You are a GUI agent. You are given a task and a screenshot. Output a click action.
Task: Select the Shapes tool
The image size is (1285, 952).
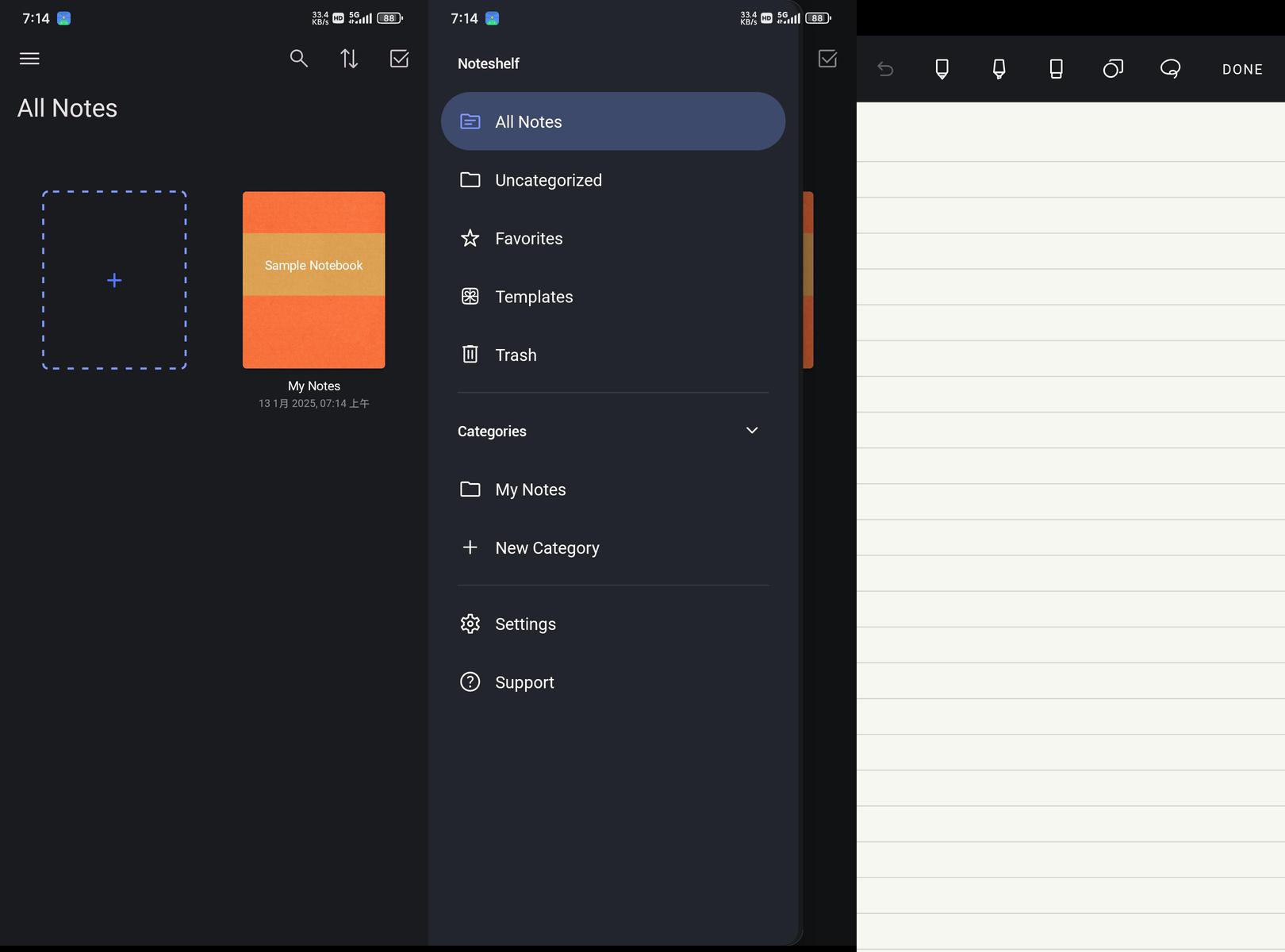click(1114, 69)
